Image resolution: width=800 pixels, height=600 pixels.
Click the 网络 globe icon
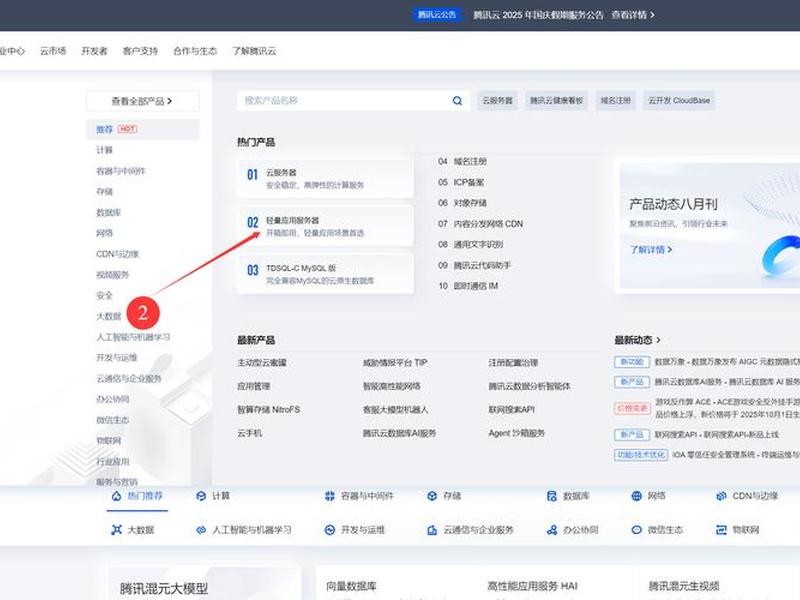pos(636,496)
